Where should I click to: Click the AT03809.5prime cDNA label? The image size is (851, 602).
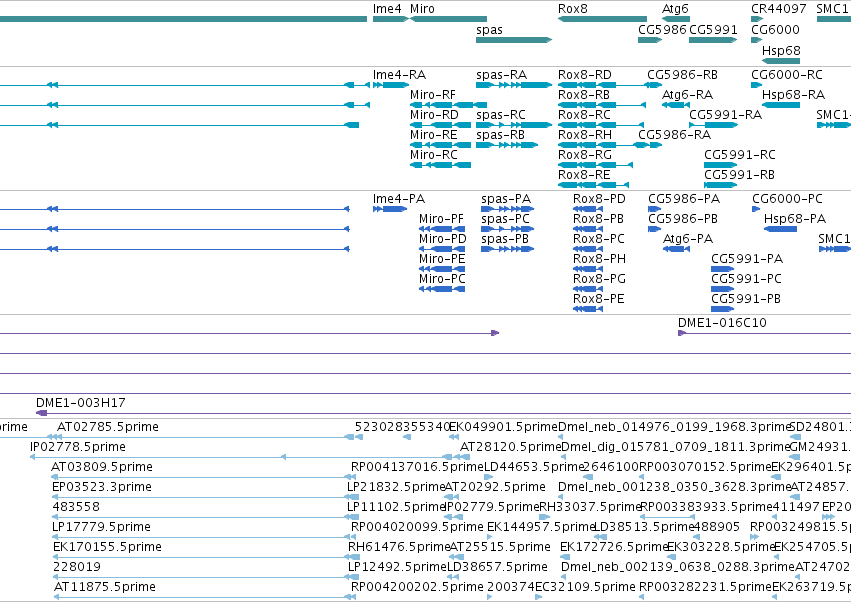click(102, 468)
